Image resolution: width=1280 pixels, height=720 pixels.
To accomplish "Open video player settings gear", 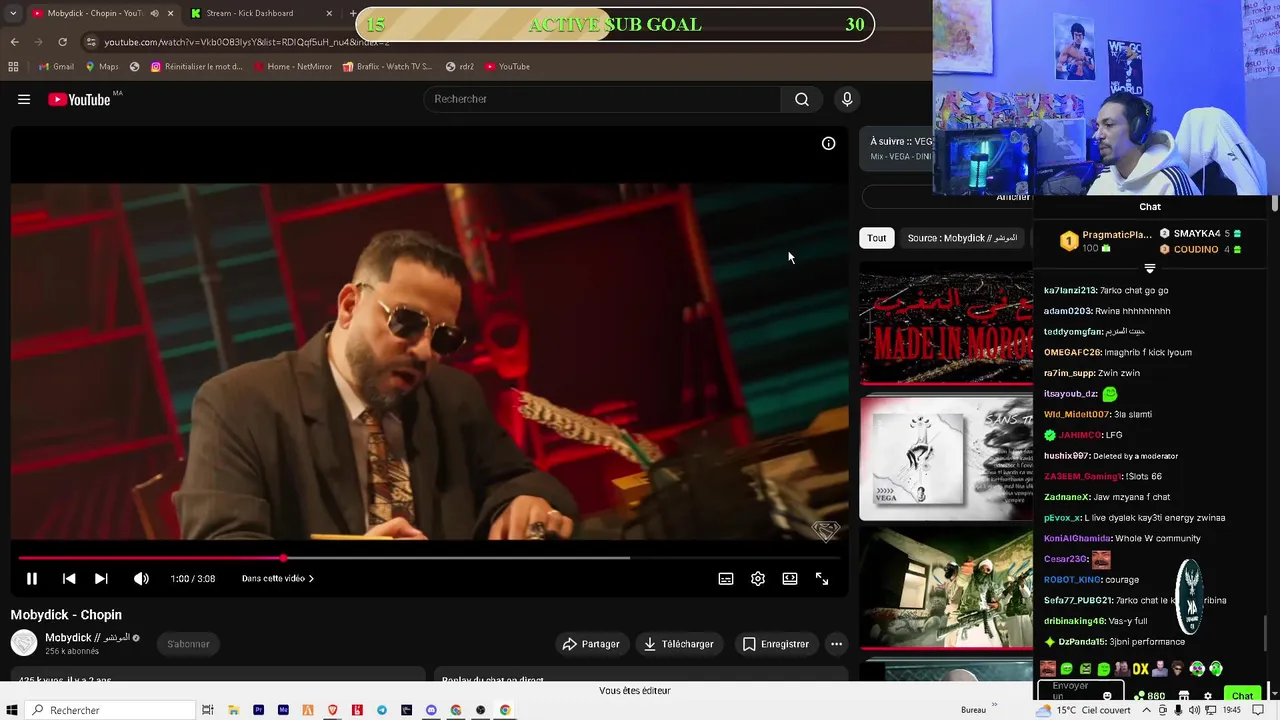I will [x=758, y=578].
